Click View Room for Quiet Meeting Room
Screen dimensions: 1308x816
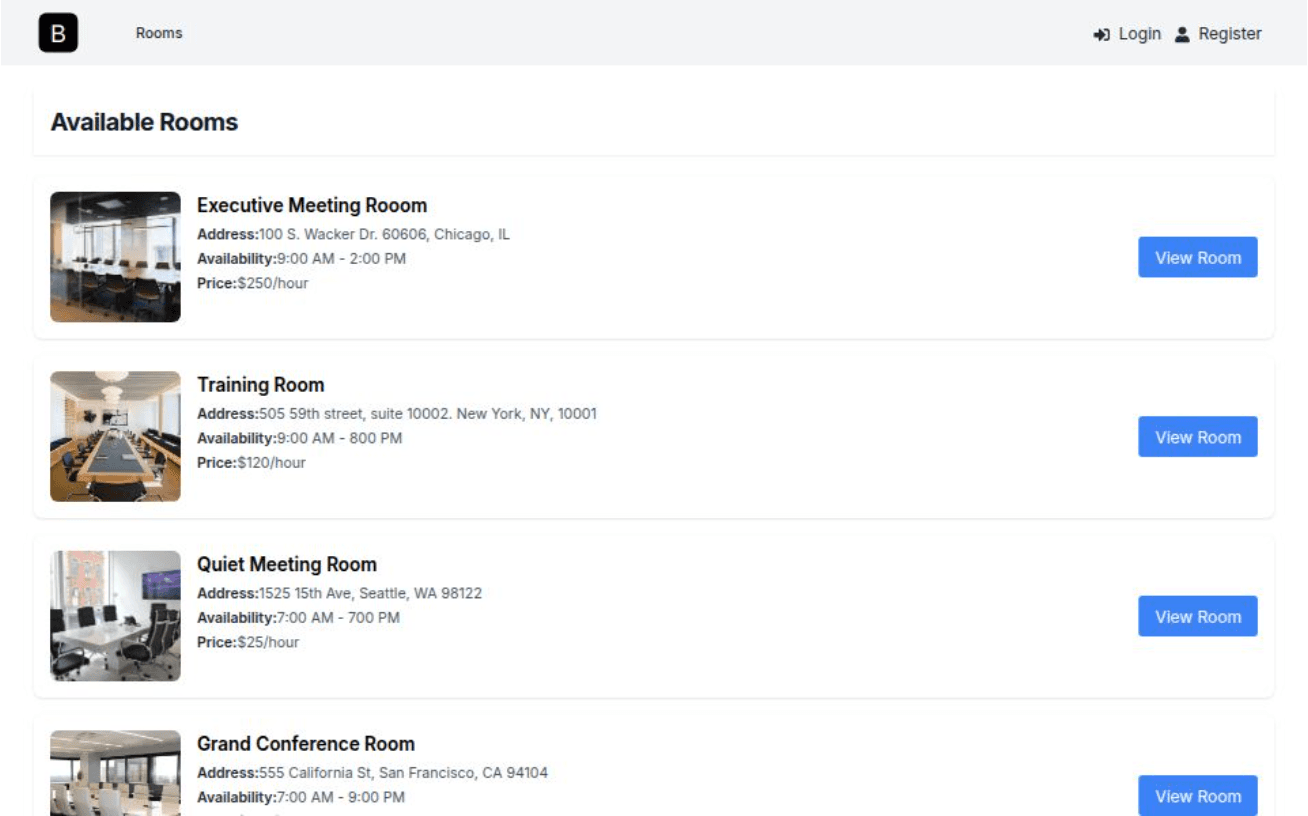coord(1197,616)
